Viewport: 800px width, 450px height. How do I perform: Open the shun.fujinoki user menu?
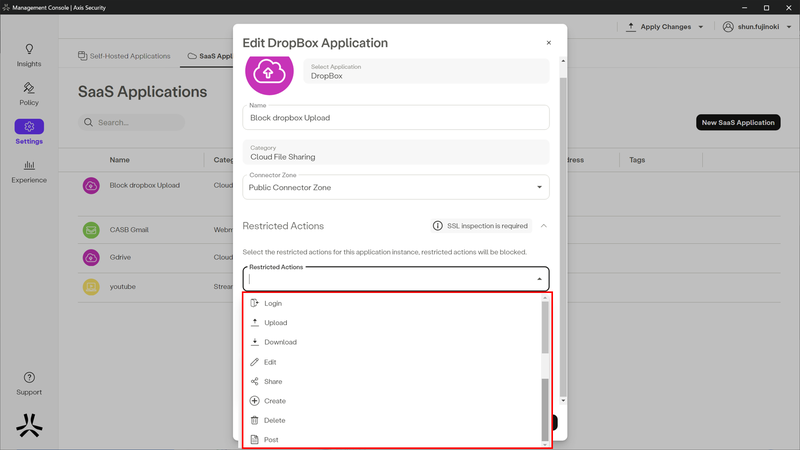(x=757, y=27)
